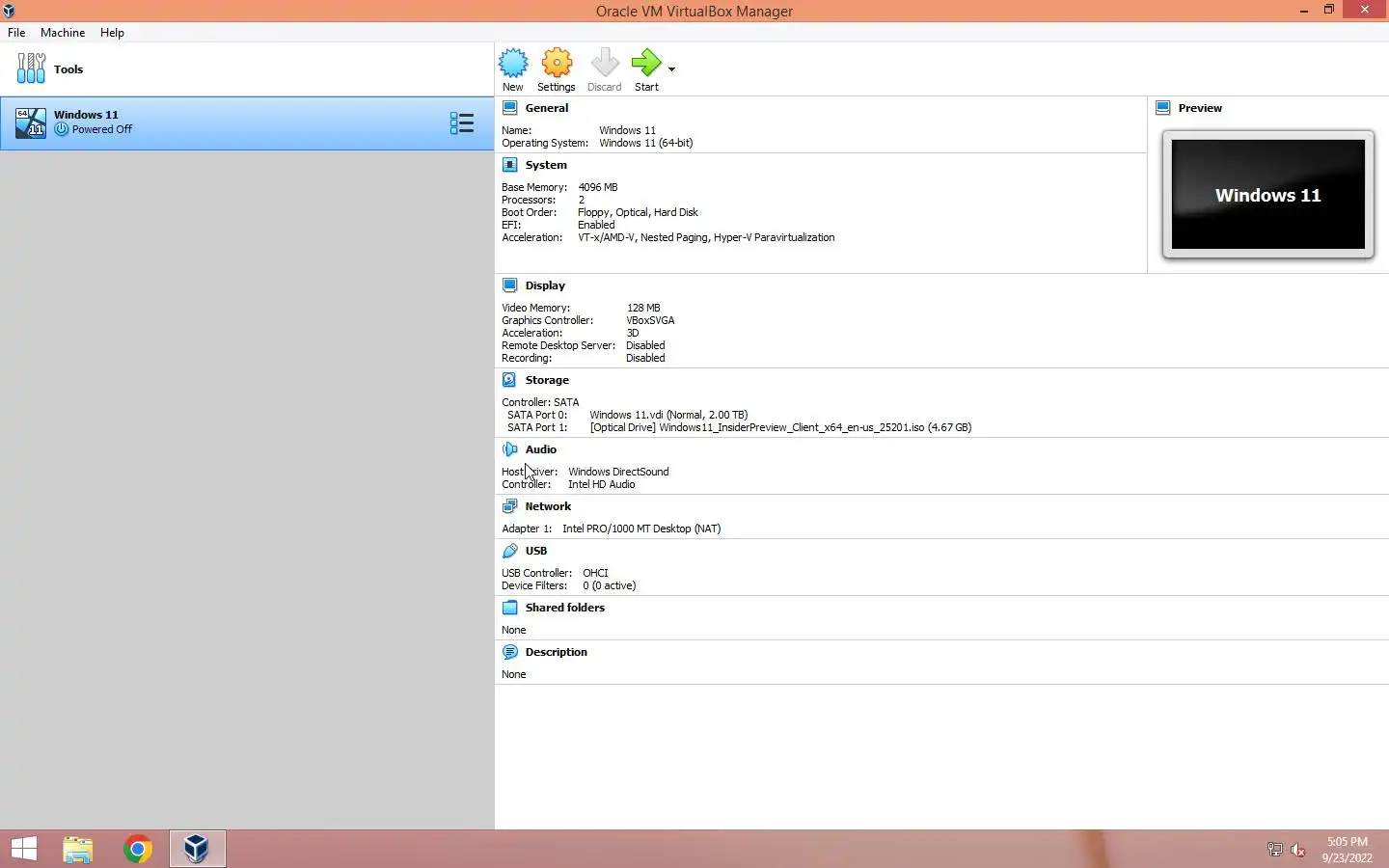
Task: Open System settings heading link
Action: (546, 165)
